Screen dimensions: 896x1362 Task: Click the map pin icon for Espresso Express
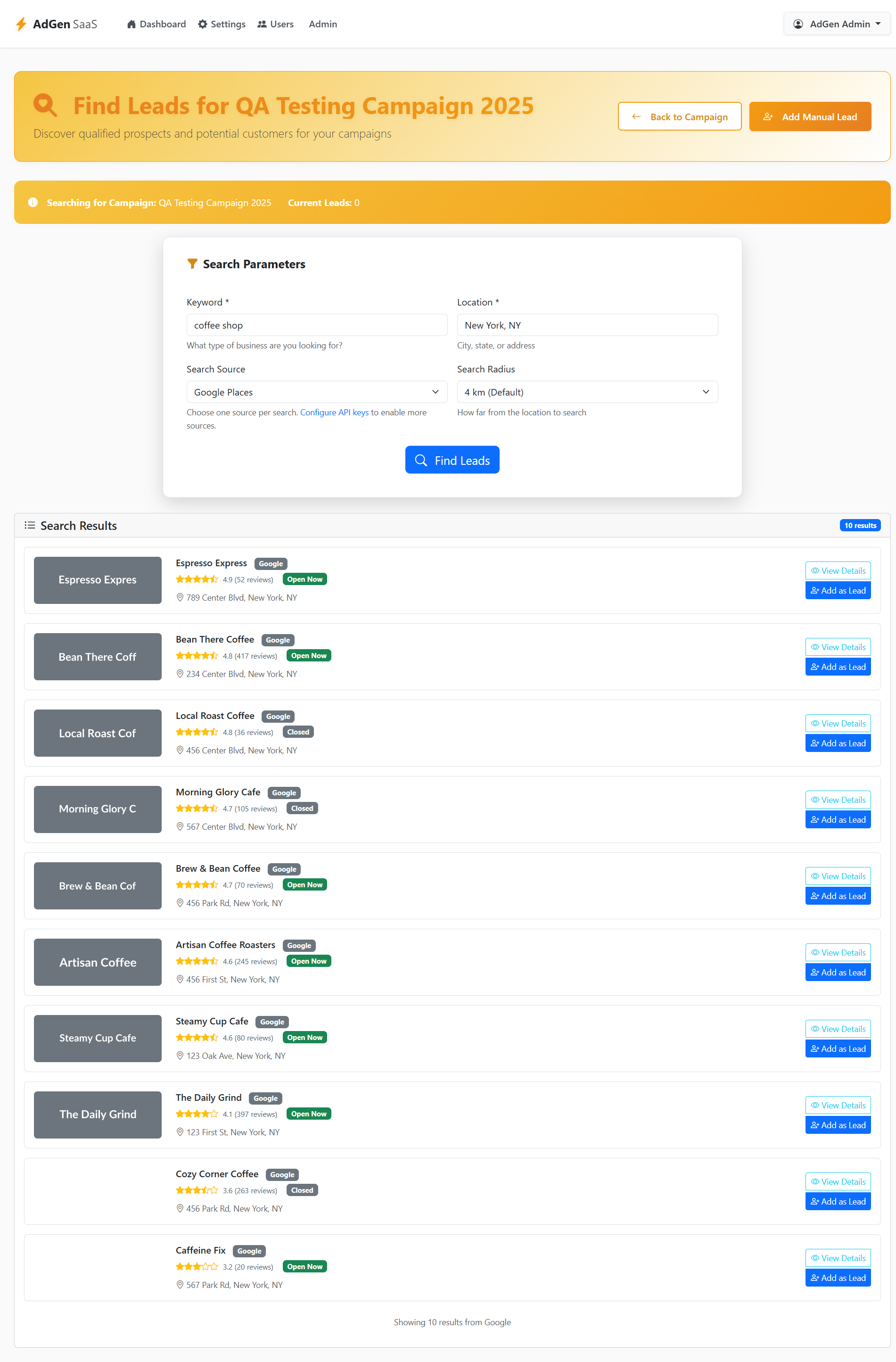click(180, 597)
